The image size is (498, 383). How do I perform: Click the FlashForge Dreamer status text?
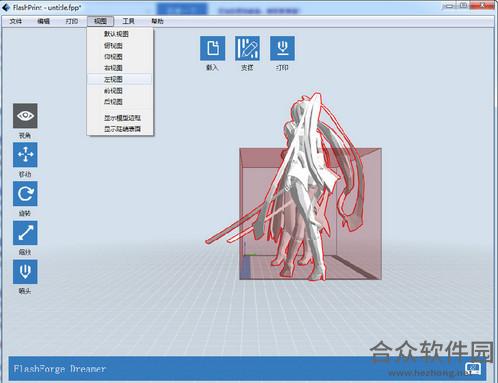(x=60, y=369)
